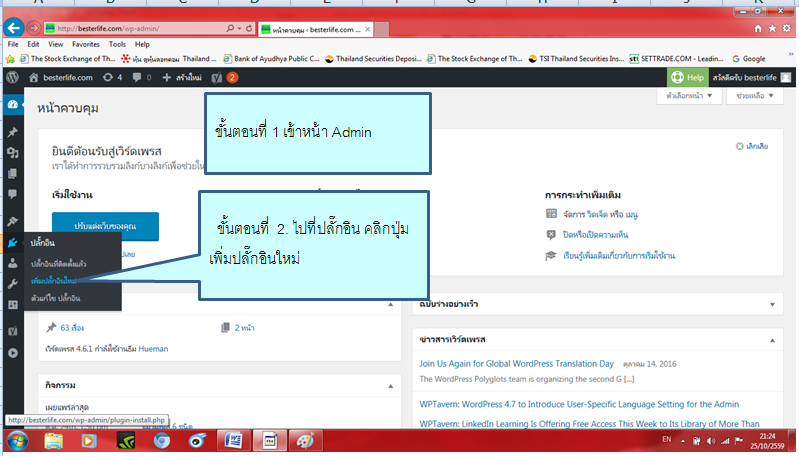Expand the ฉบับร่างอย่างเร็ว quick draft widget
The width and height of the screenshot is (799, 456).
pos(773,305)
